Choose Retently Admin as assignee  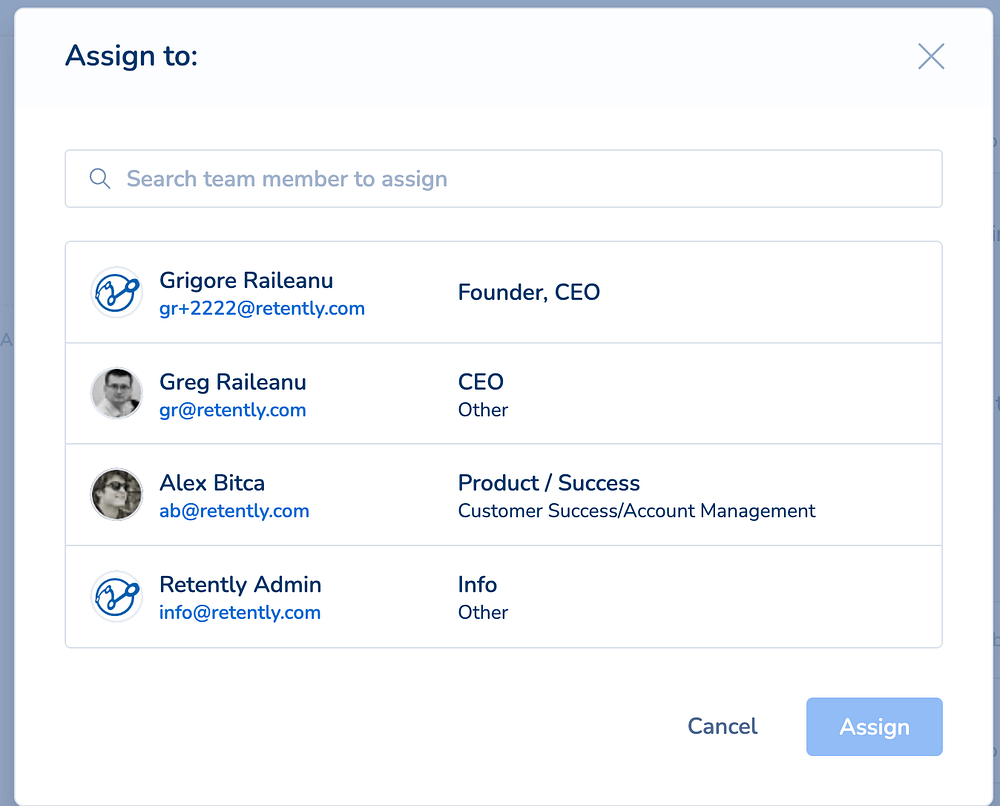coord(240,584)
